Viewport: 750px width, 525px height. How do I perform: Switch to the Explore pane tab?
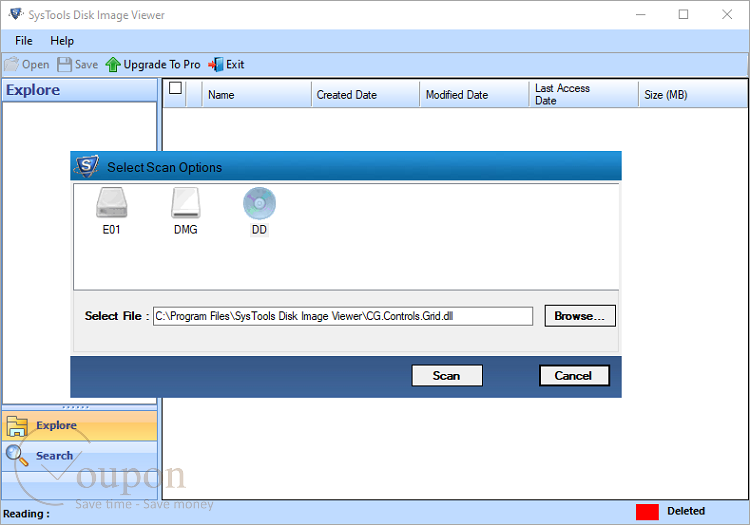[80, 426]
